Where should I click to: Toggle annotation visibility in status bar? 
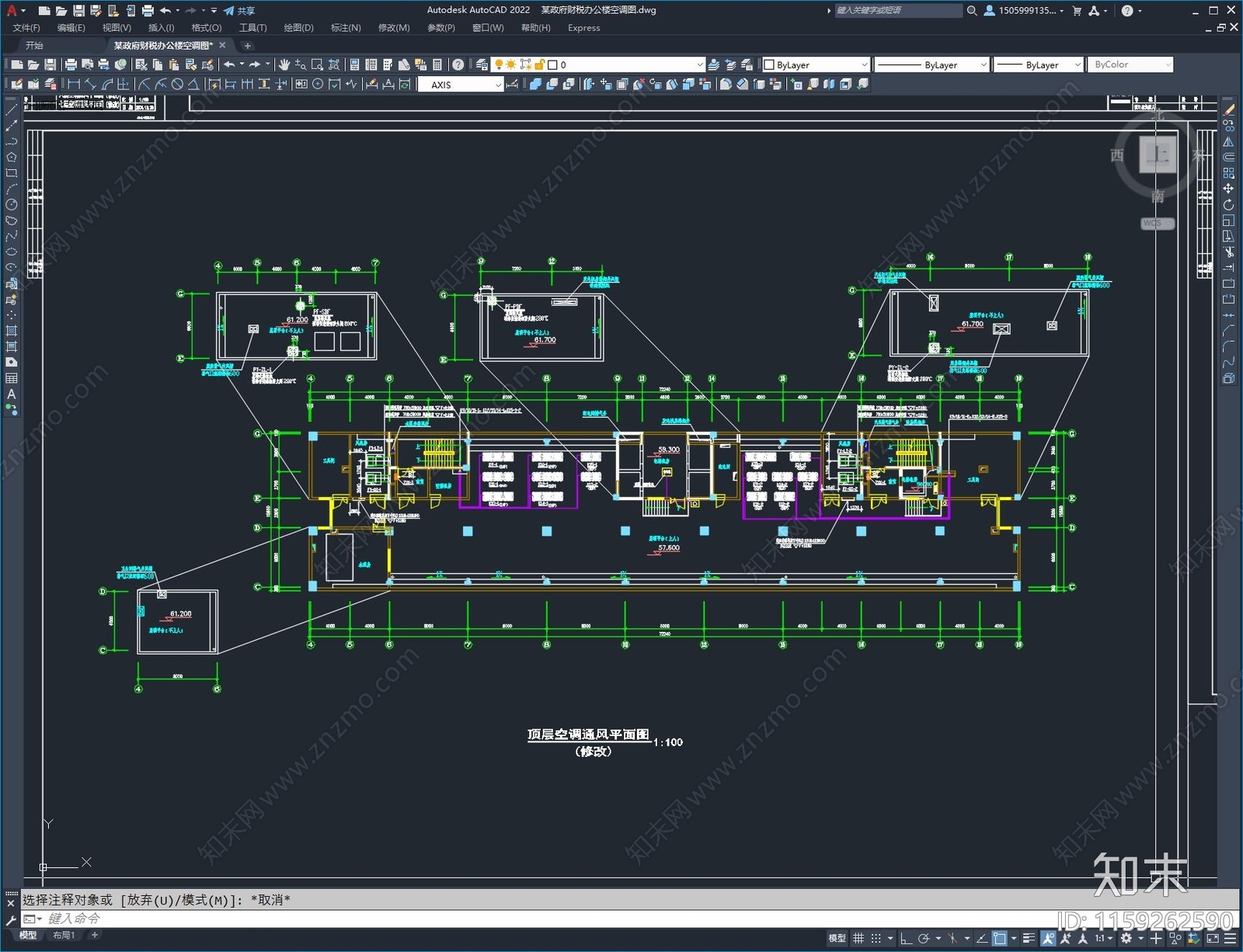point(1048,938)
